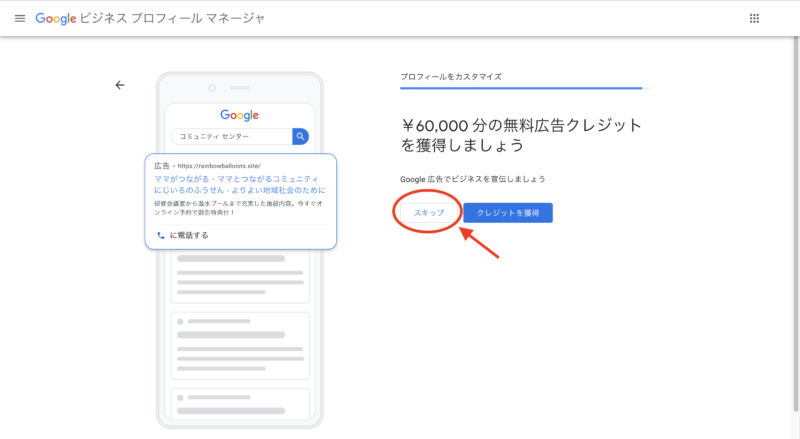Open the hamburger main menu
The height and width of the screenshot is (439, 800).
click(20, 18)
